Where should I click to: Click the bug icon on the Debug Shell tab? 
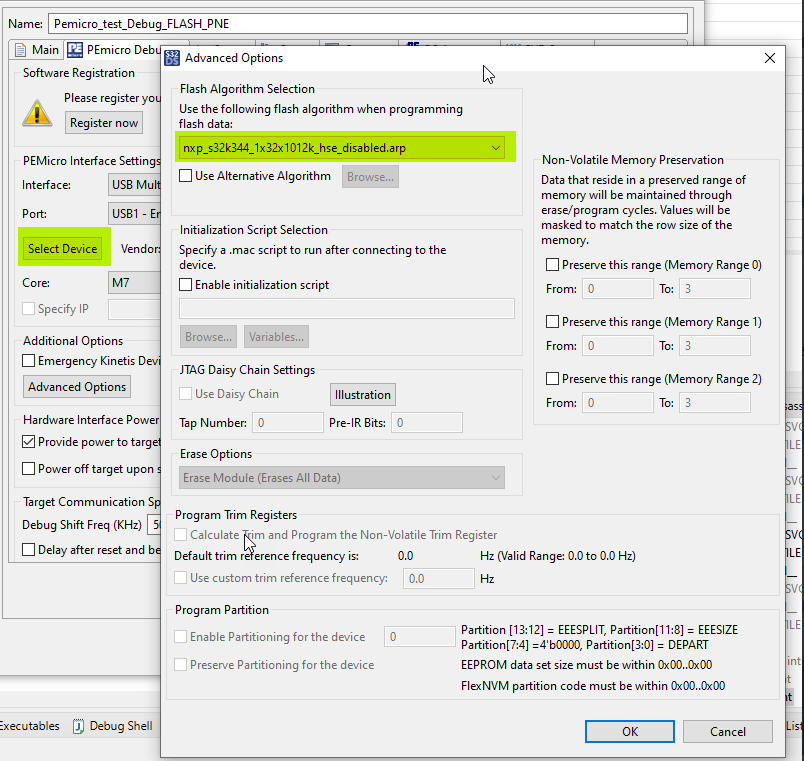point(78,726)
